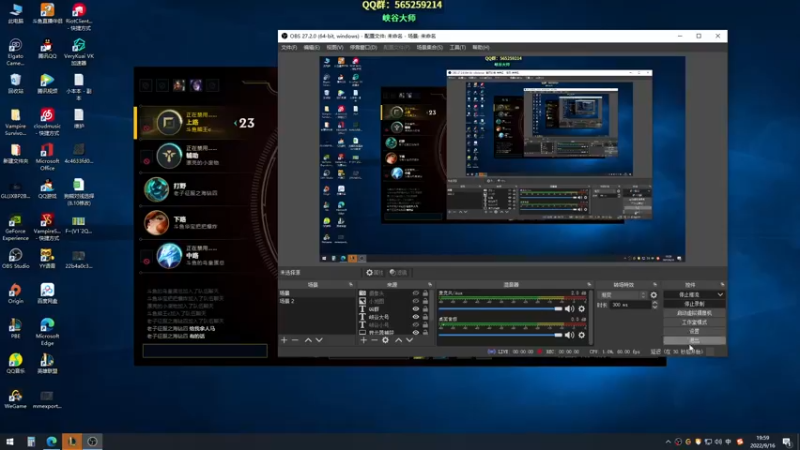
Task: Move the selected source down in the sources list
Action: click(409, 340)
